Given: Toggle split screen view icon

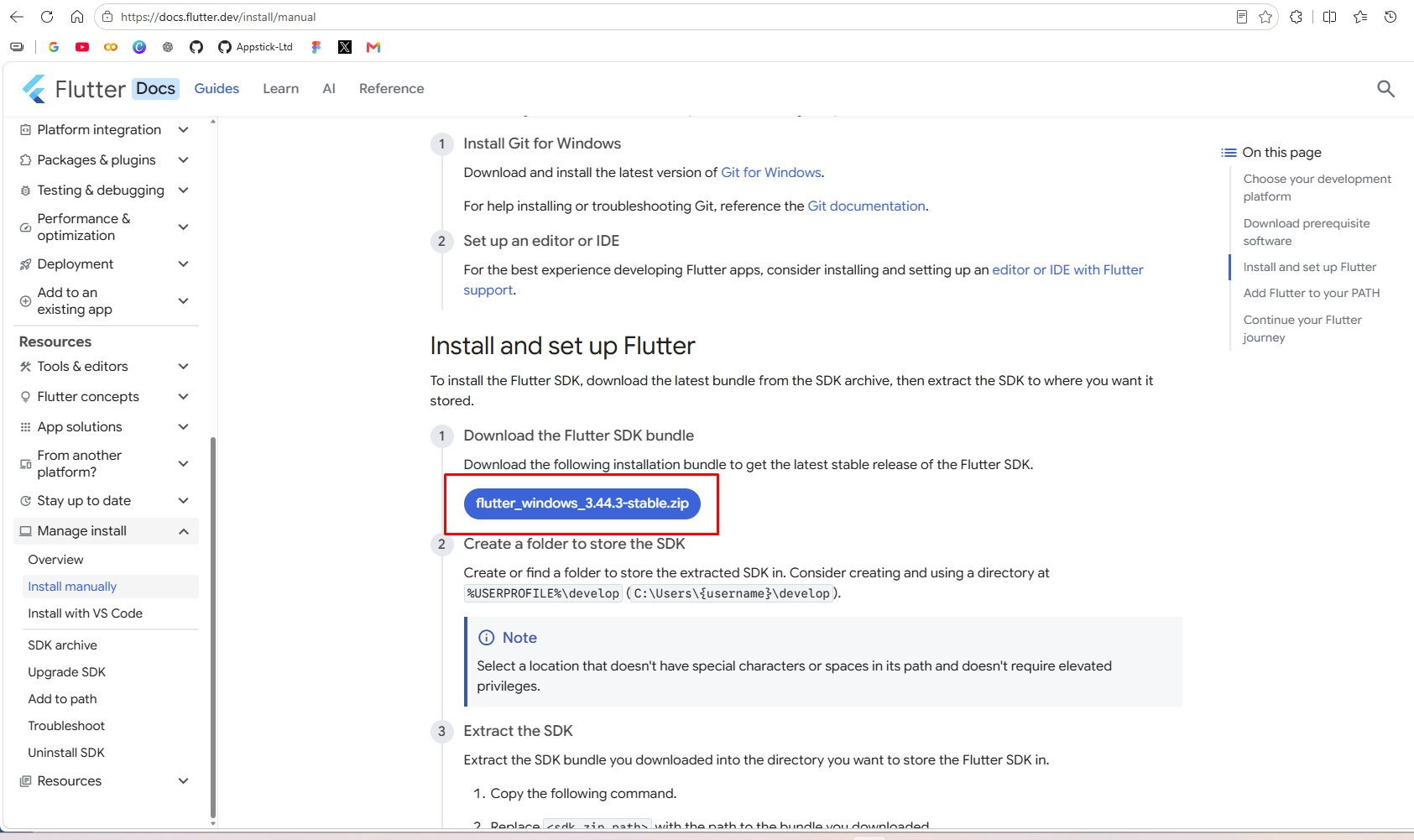Looking at the screenshot, I should [x=1330, y=17].
